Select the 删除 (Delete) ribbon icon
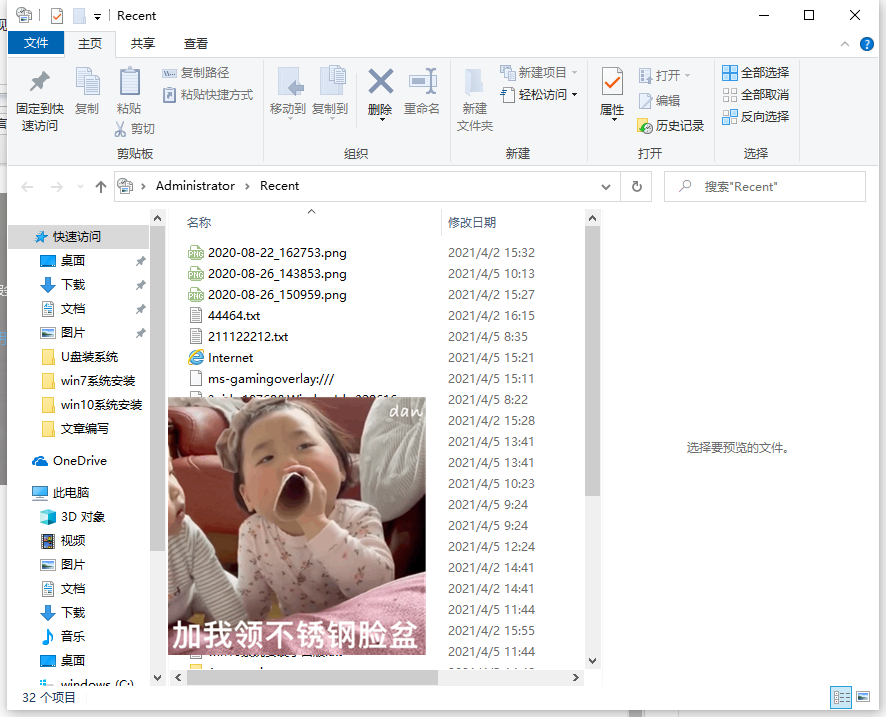 tap(379, 95)
